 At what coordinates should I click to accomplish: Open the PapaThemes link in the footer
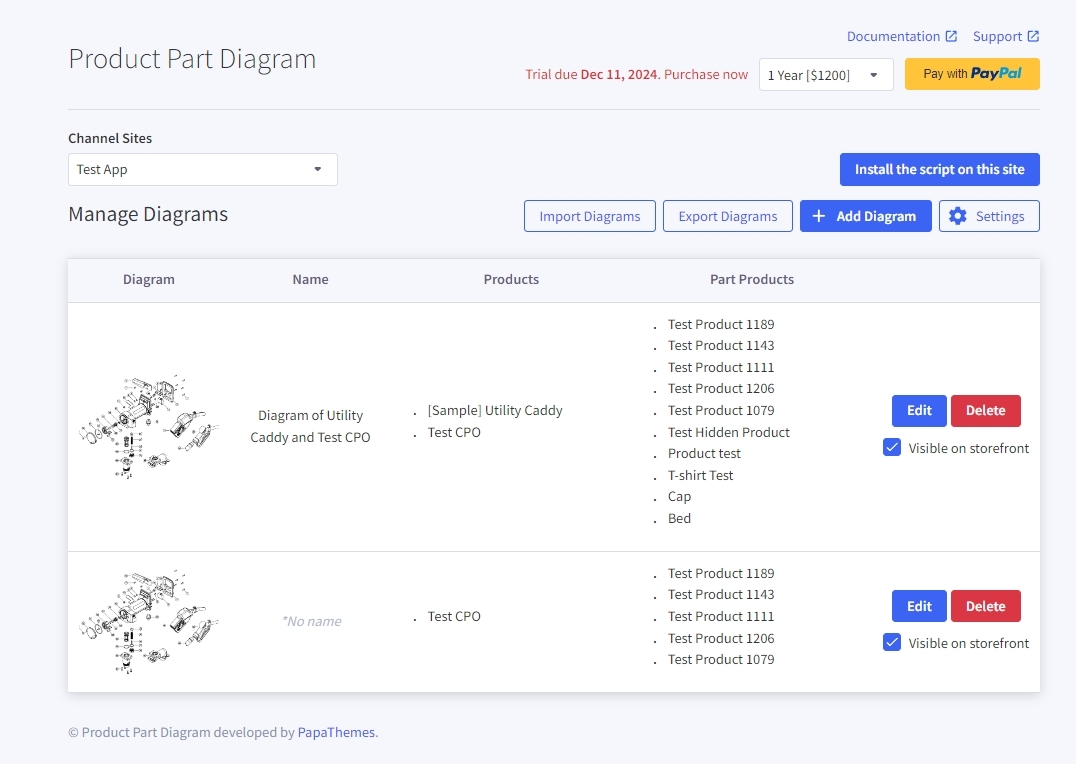pos(335,732)
